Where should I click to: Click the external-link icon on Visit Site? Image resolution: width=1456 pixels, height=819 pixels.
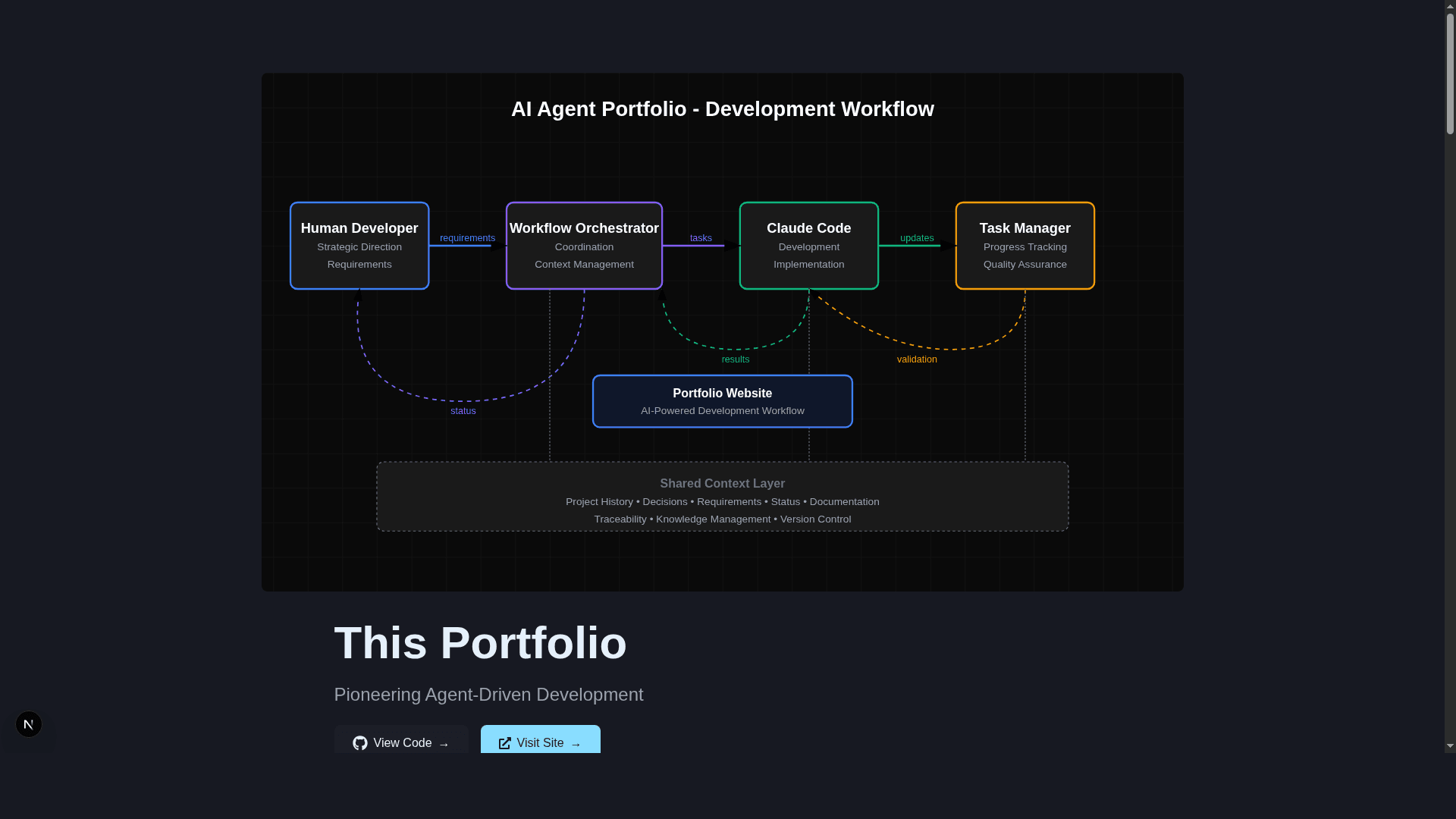(504, 743)
